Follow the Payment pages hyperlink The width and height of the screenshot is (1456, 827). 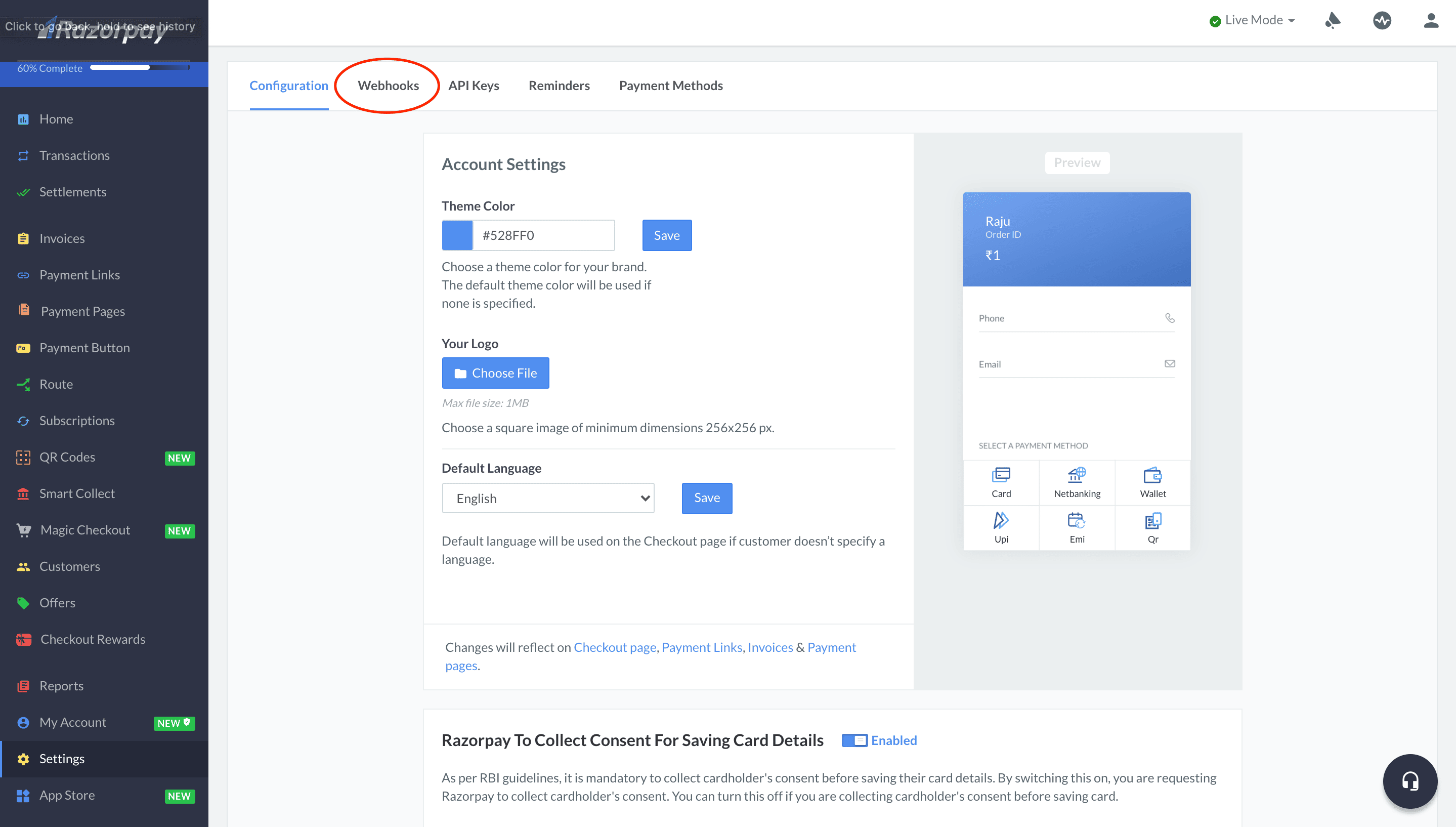point(831,647)
